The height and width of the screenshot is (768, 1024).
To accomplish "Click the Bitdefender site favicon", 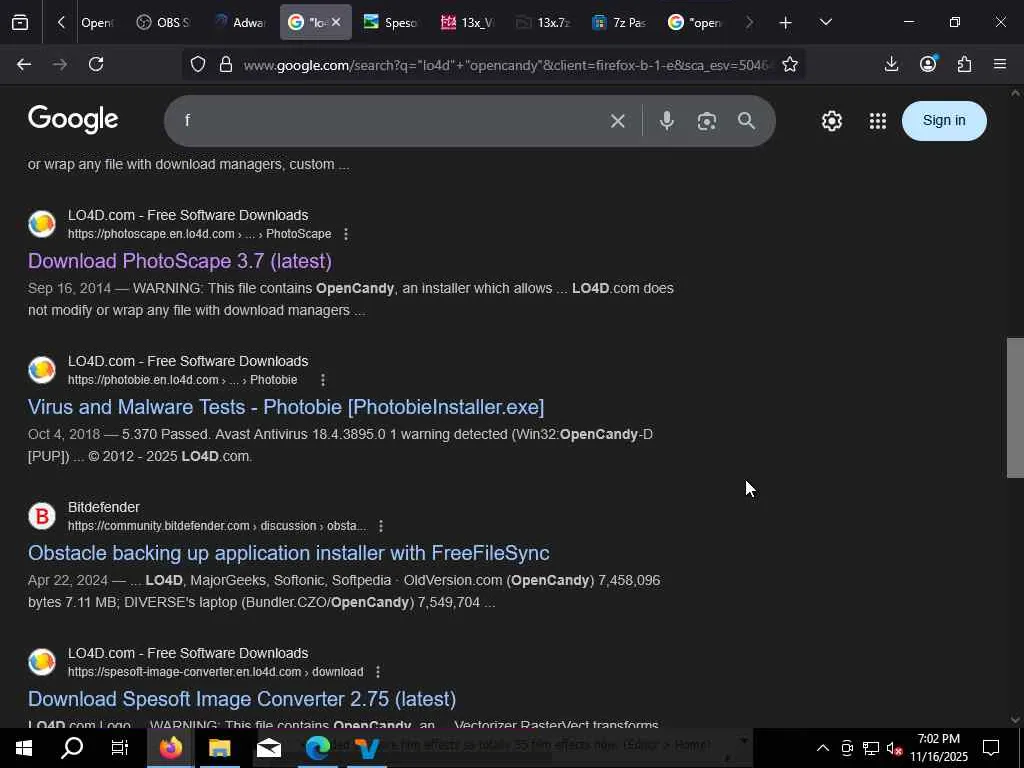I will click(42, 516).
